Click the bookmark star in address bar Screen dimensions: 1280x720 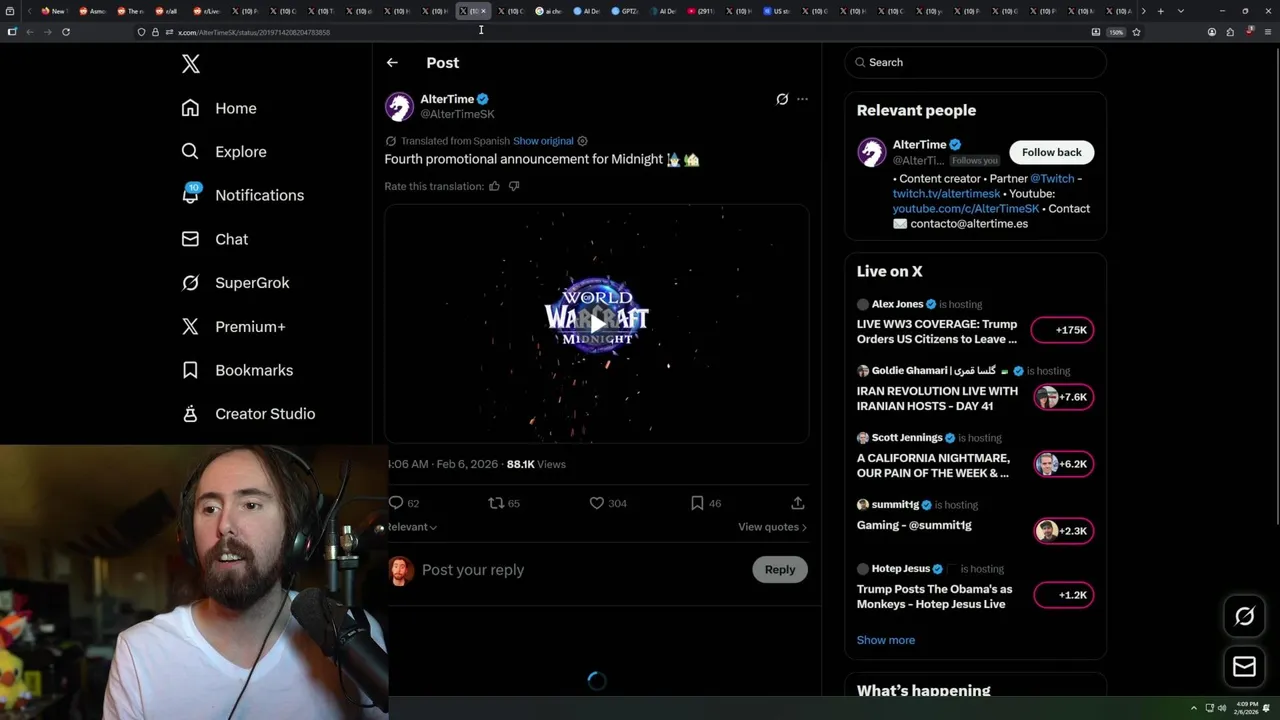(1136, 32)
